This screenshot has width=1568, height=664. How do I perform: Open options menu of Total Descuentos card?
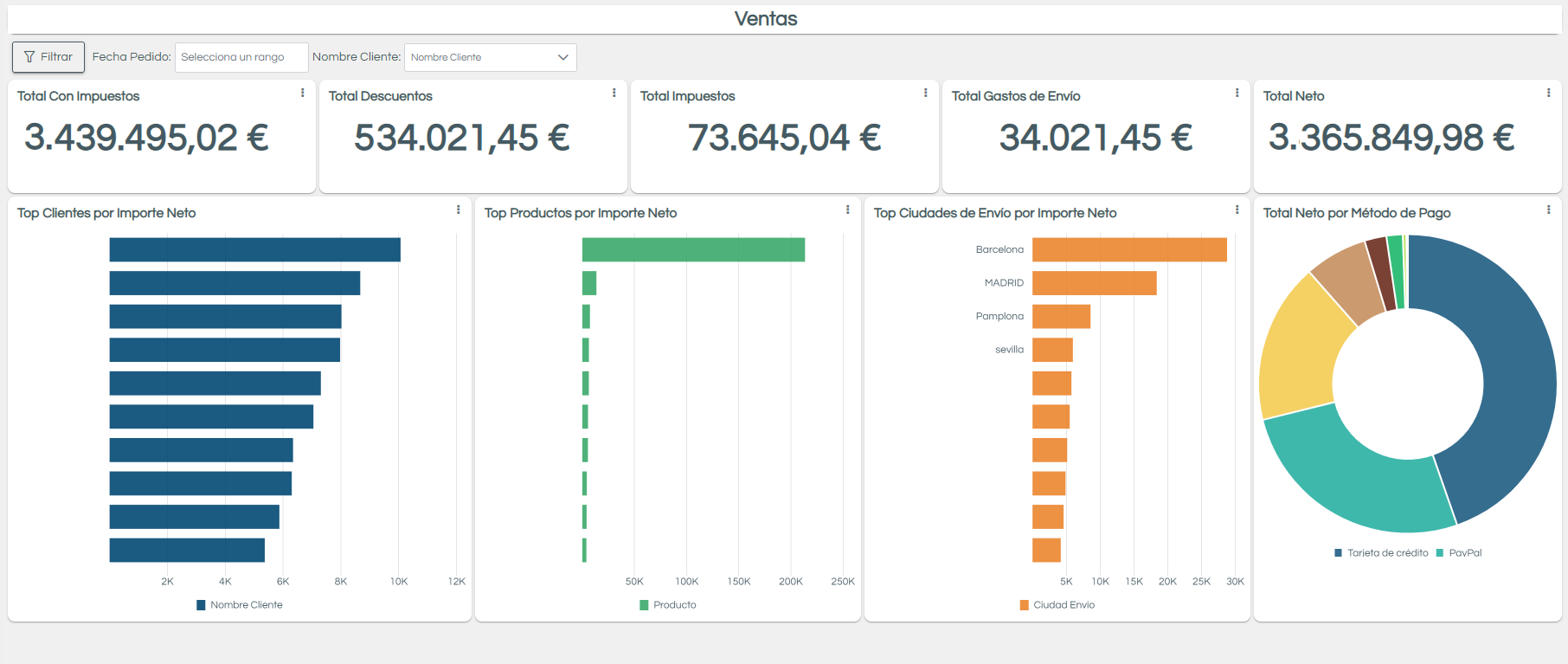coord(614,93)
